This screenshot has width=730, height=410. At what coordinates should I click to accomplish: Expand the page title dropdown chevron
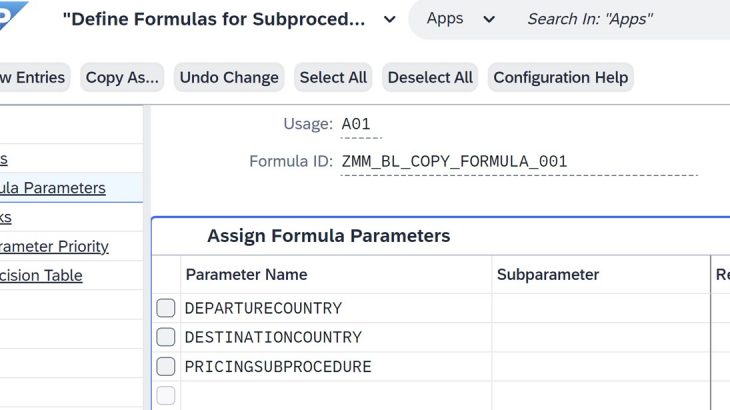tap(390, 19)
